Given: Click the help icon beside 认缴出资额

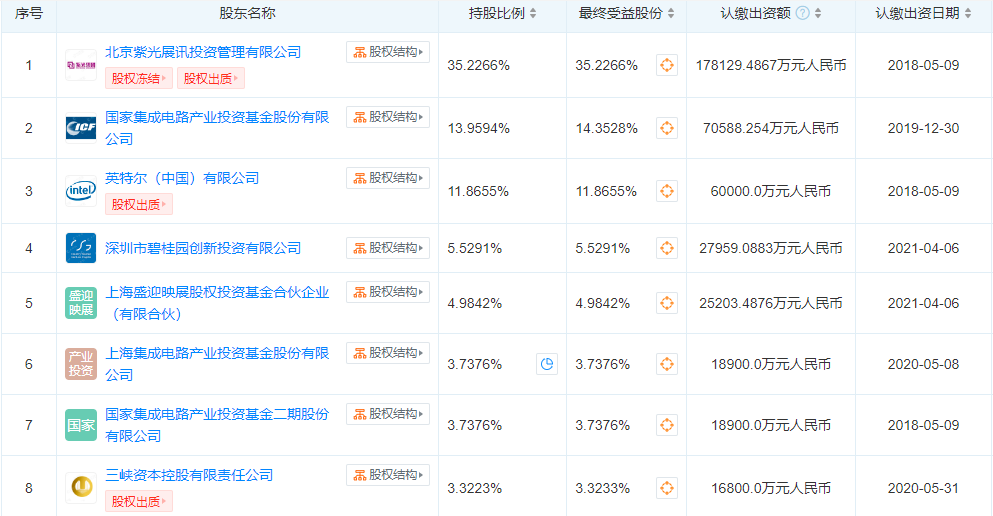Looking at the screenshot, I should [x=802, y=14].
